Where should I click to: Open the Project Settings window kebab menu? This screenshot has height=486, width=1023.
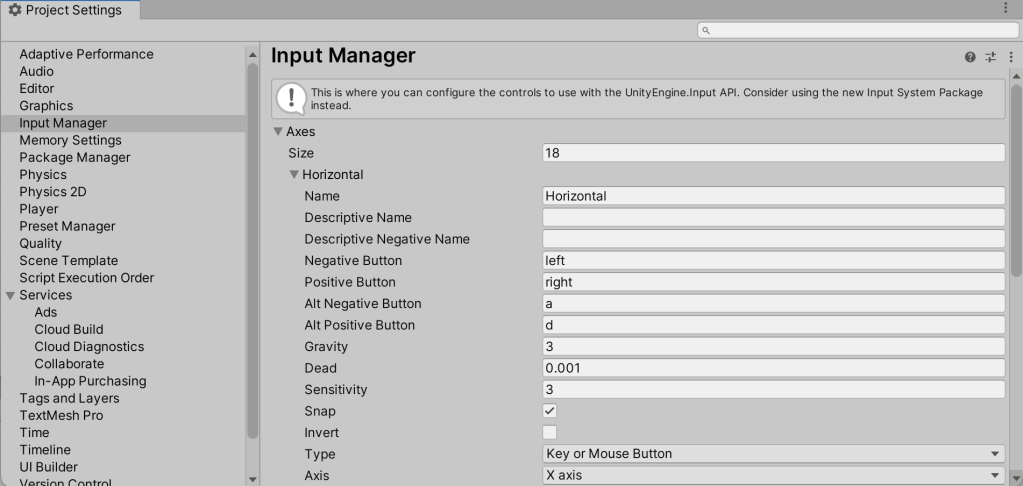click(1005, 8)
